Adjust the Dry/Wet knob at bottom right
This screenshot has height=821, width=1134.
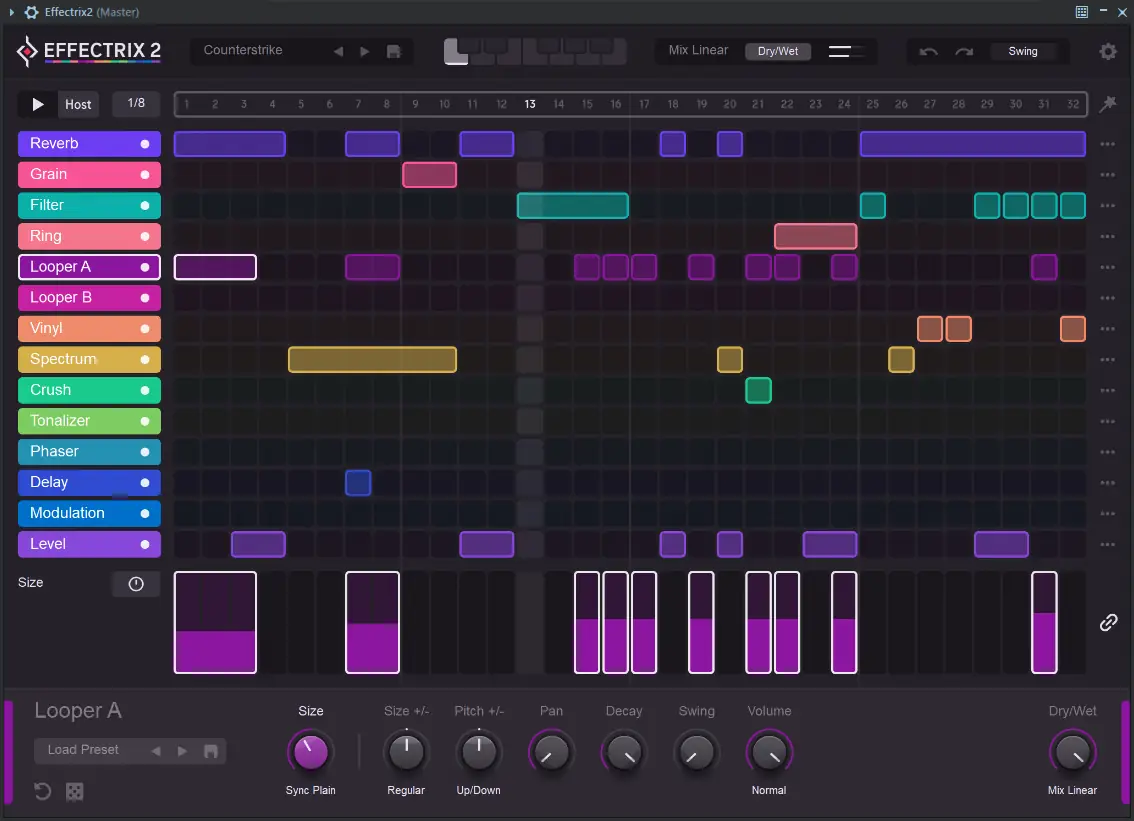point(1072,752)
